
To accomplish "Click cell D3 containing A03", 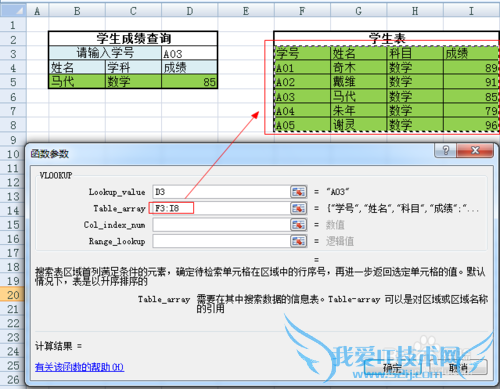I will click(x=190, y=53).
